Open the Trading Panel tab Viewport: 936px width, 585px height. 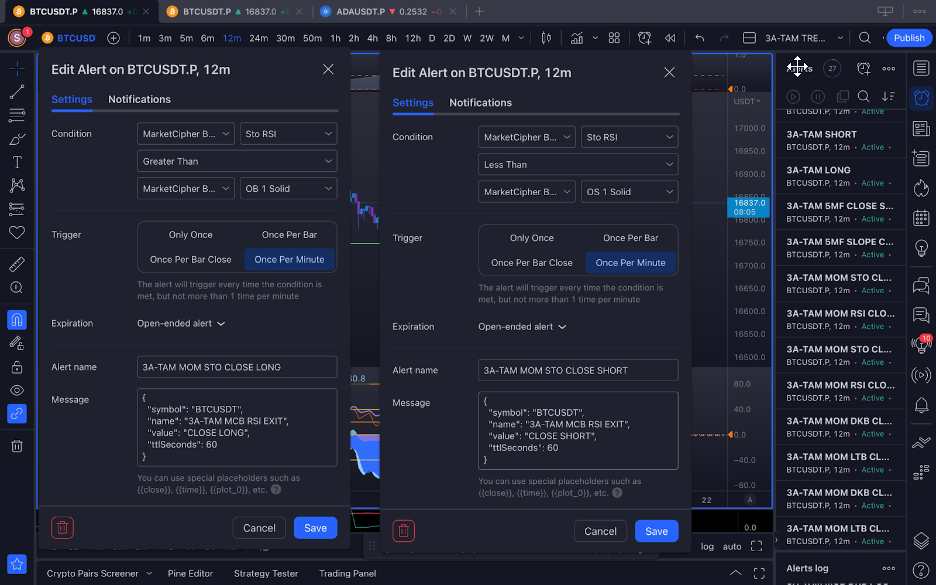coord(347,574)
